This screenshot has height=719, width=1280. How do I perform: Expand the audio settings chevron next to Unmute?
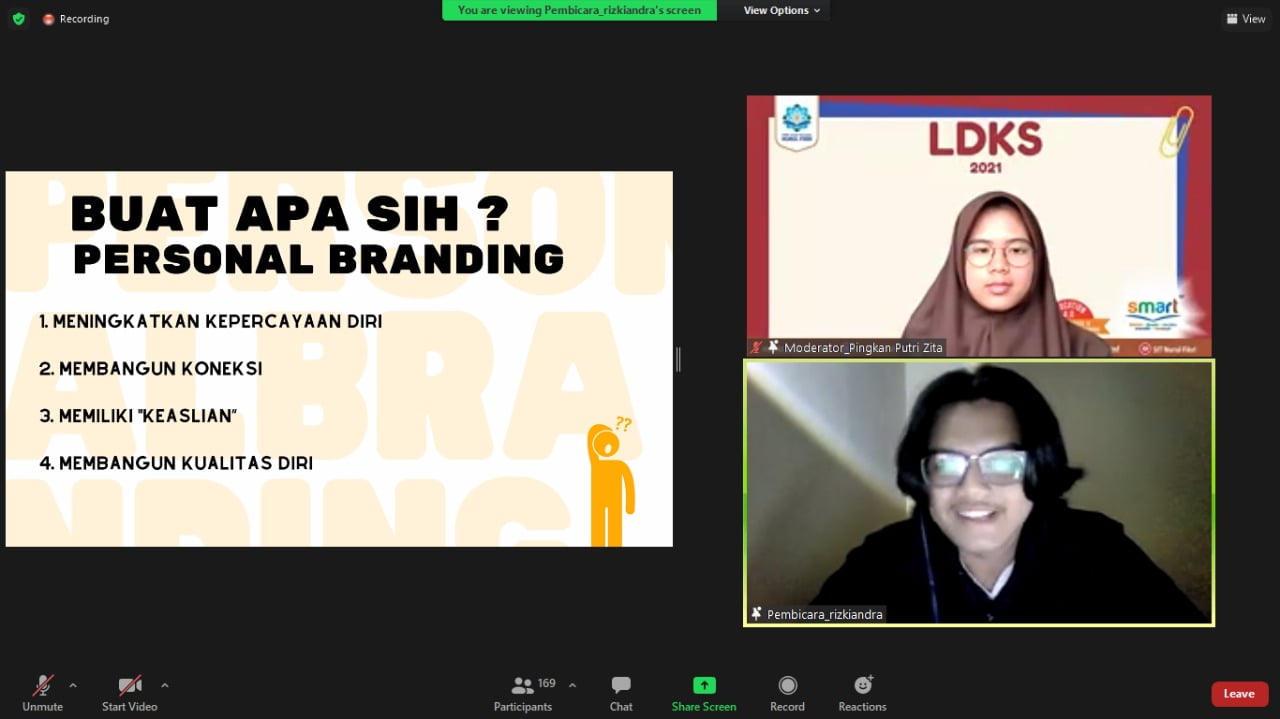click(70, 686)
